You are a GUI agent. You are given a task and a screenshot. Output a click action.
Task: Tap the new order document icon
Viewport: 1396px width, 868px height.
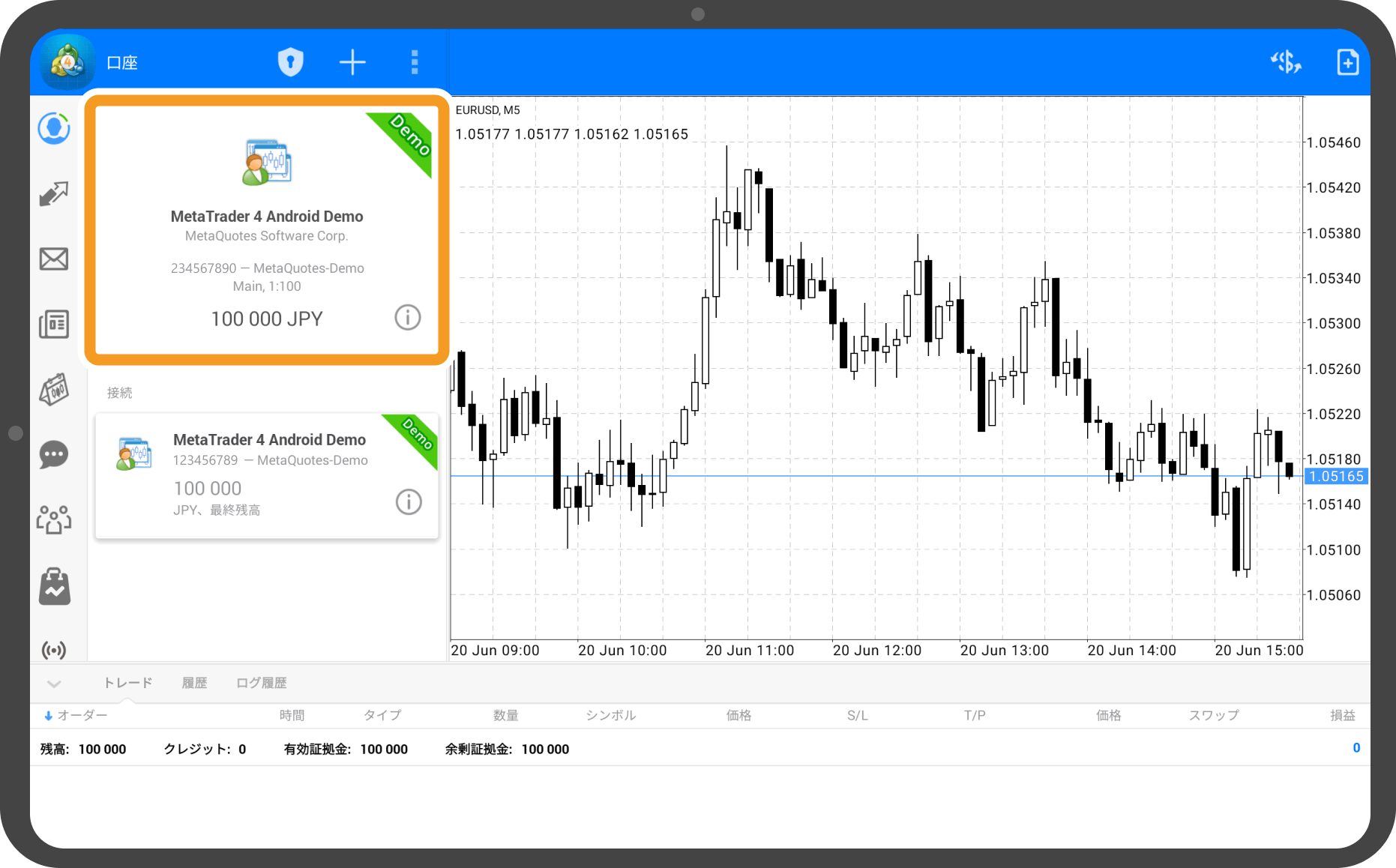point(1347,62)
